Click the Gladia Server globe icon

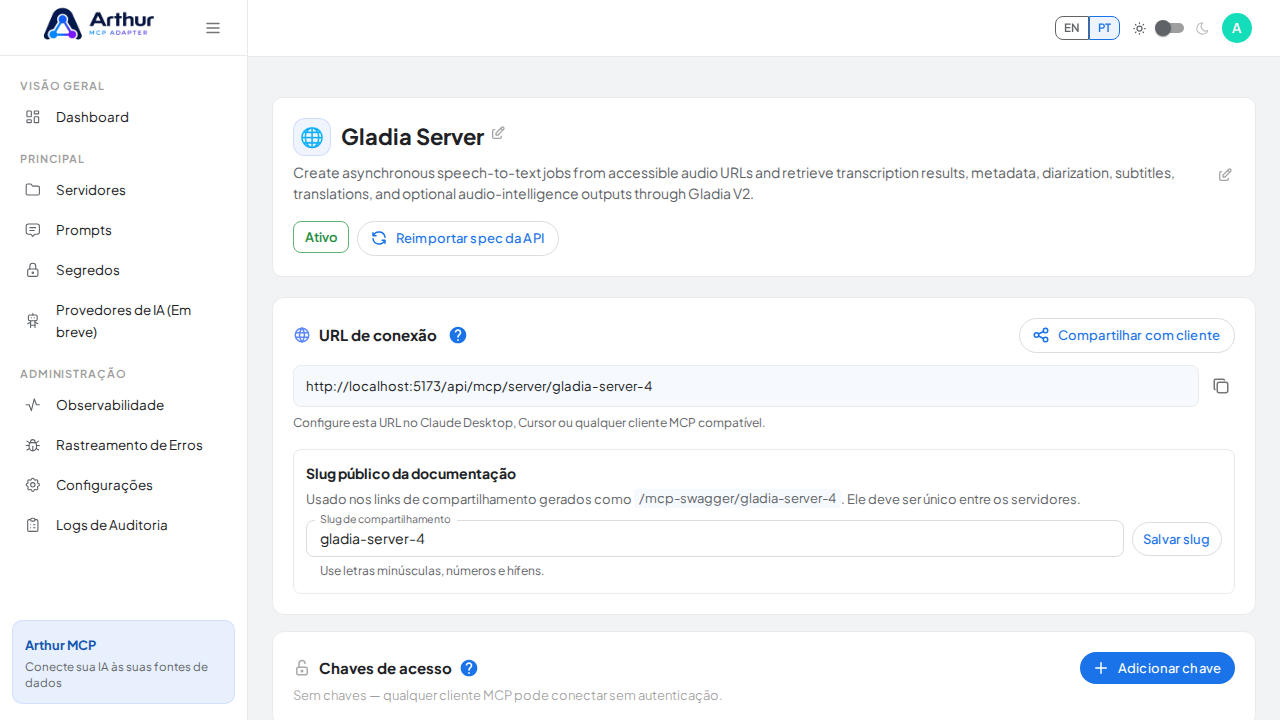click(312, 137)
